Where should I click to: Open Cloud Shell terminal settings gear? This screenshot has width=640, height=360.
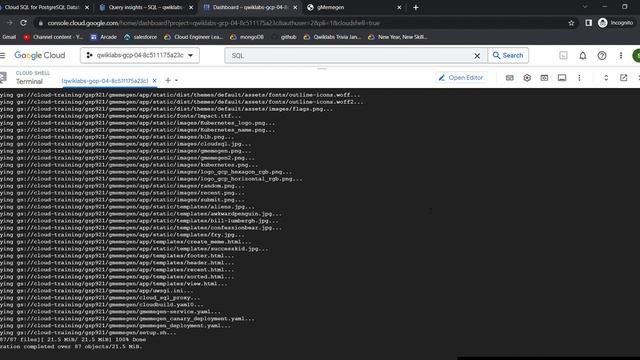coord(527,78)
